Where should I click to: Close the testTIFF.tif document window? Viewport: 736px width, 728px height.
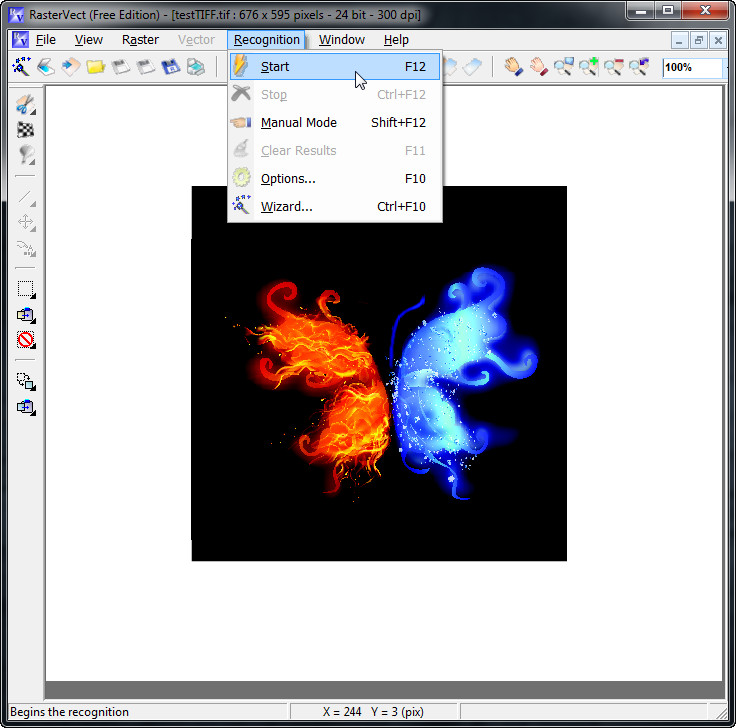click(718, 40)
